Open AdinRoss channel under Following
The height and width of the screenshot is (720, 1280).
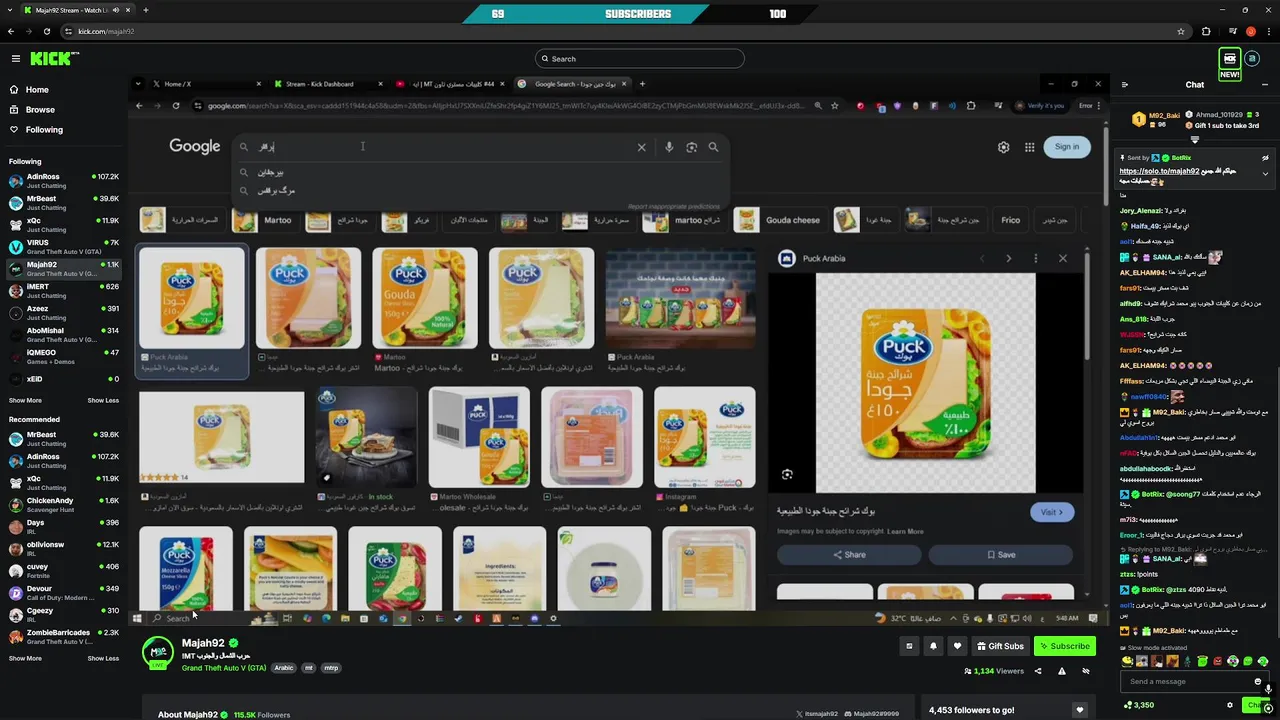click(x=64, y=181)
